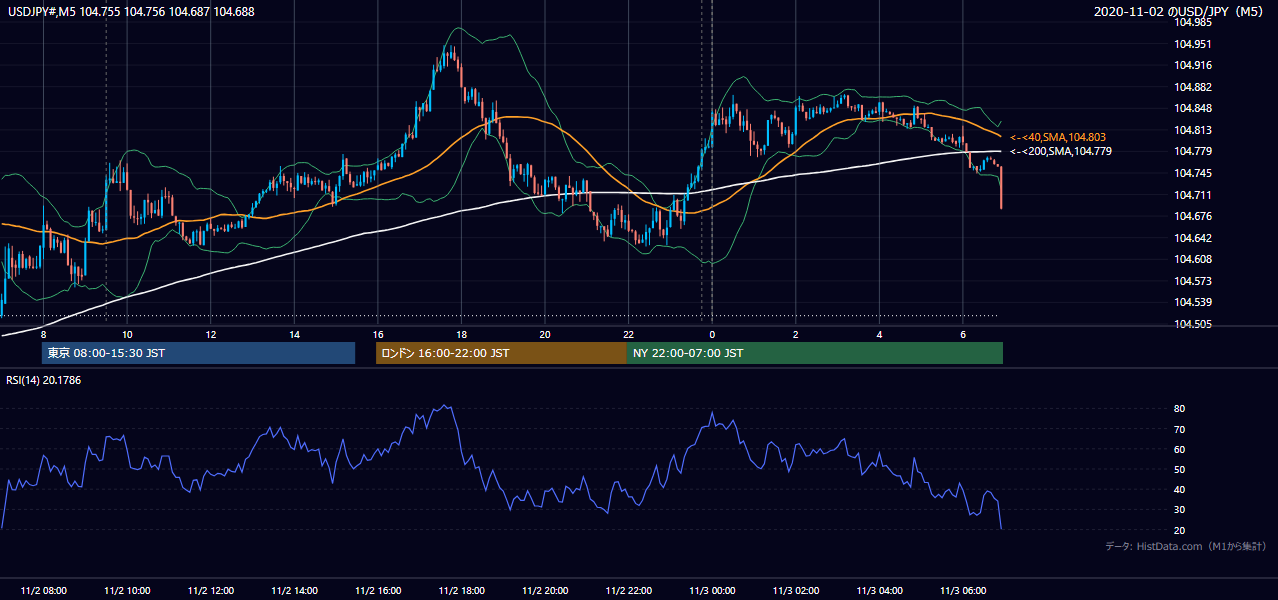Screen dimensions: 1278x600
Task: Click the 11/3 06:00 time axis label
Action: pyautogui.click(x=962, y=591)
